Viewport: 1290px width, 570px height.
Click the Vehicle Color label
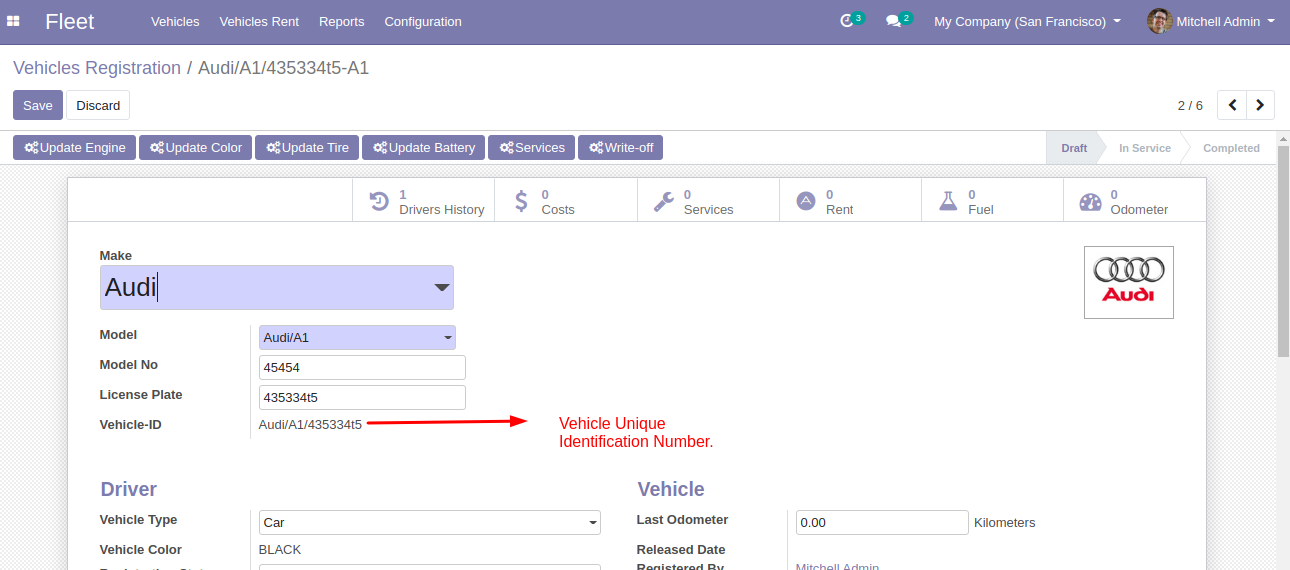pyautogui.click(x=141, y=550)
